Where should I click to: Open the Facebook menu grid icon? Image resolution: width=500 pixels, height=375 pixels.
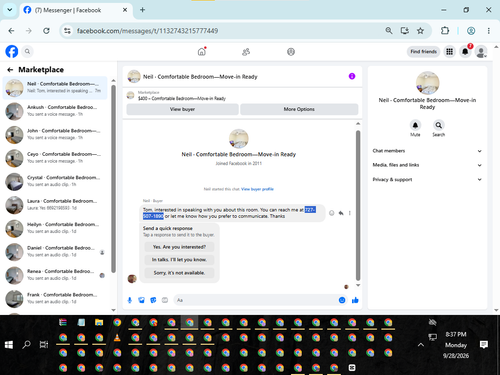[x=450, y=52]
